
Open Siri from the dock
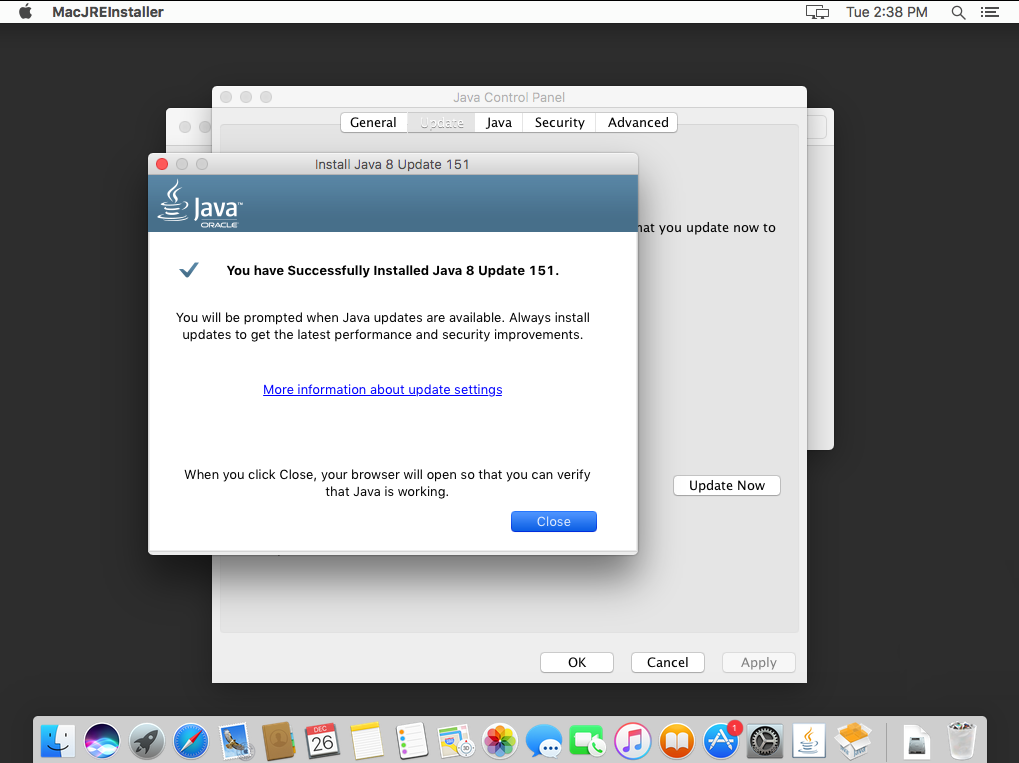click(102, 741)
